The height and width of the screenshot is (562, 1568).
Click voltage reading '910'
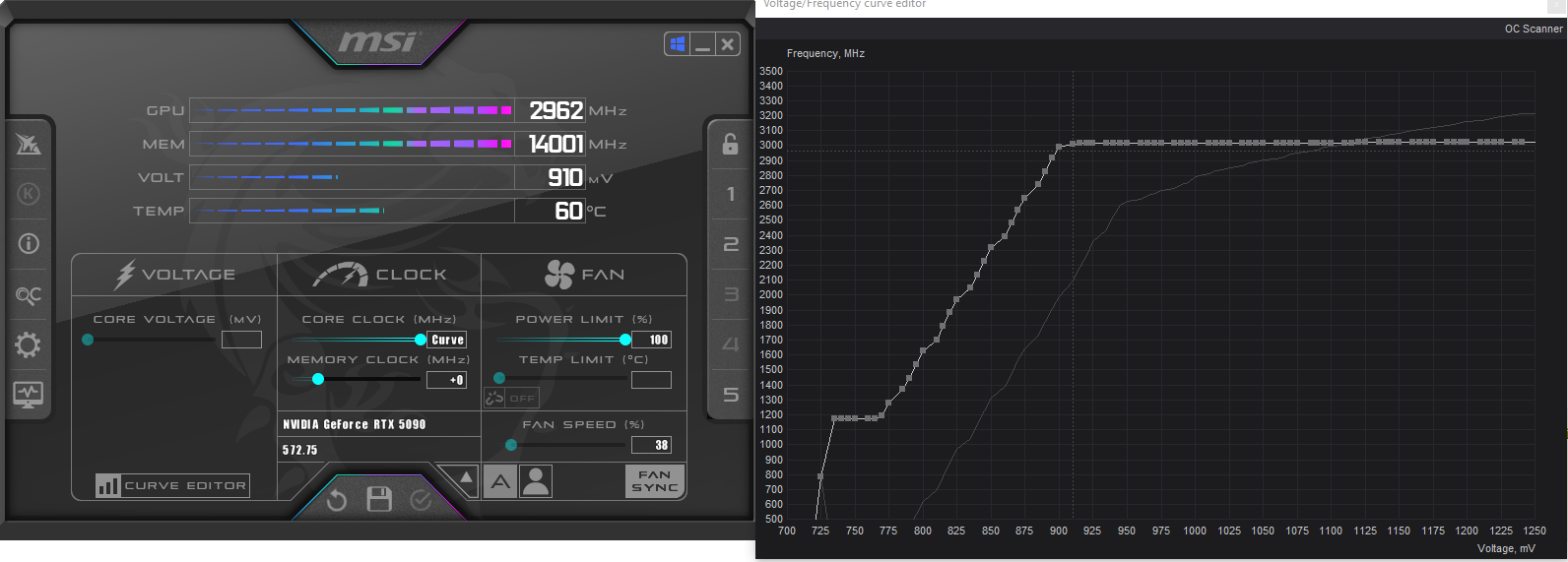[565, 177]
